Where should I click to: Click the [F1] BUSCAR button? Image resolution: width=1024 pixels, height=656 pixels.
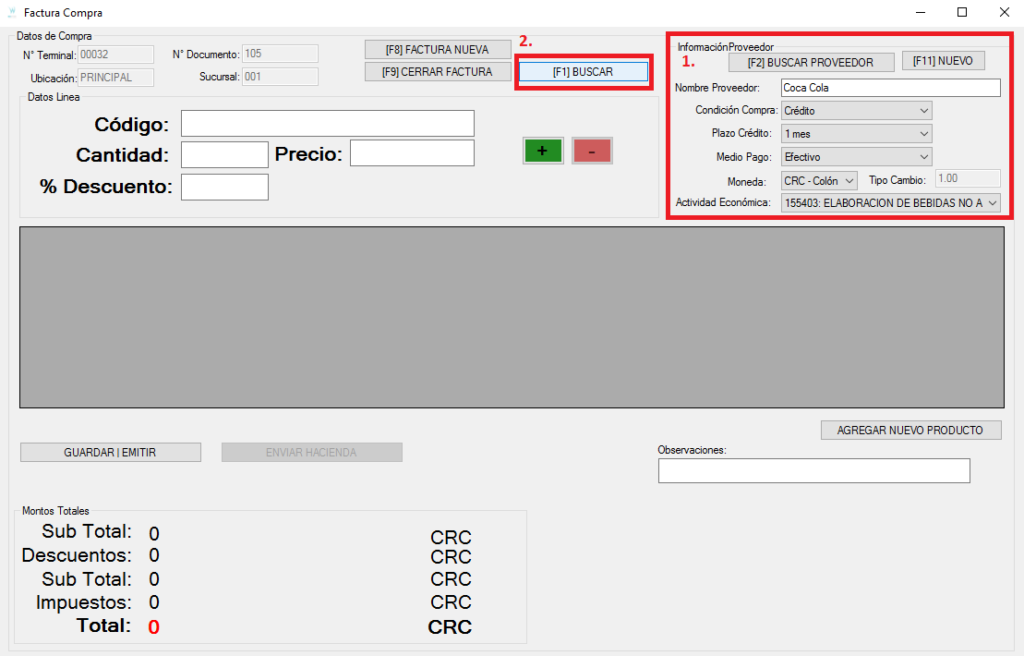[583, 72]
